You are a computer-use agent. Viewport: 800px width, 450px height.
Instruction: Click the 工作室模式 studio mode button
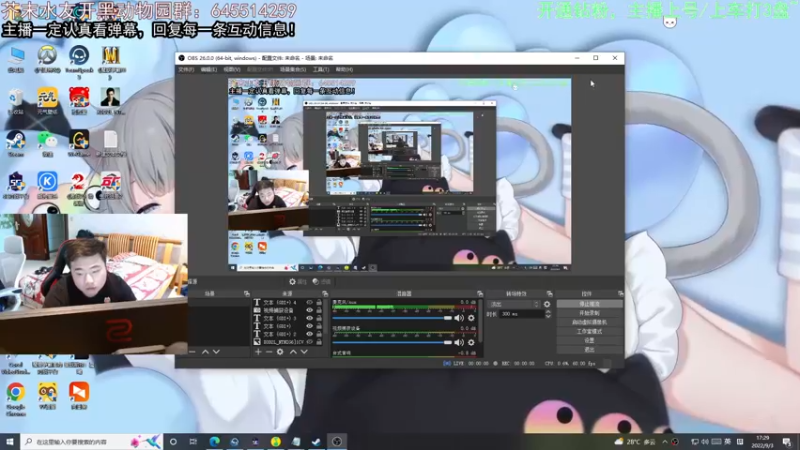(x=589, y=332)
